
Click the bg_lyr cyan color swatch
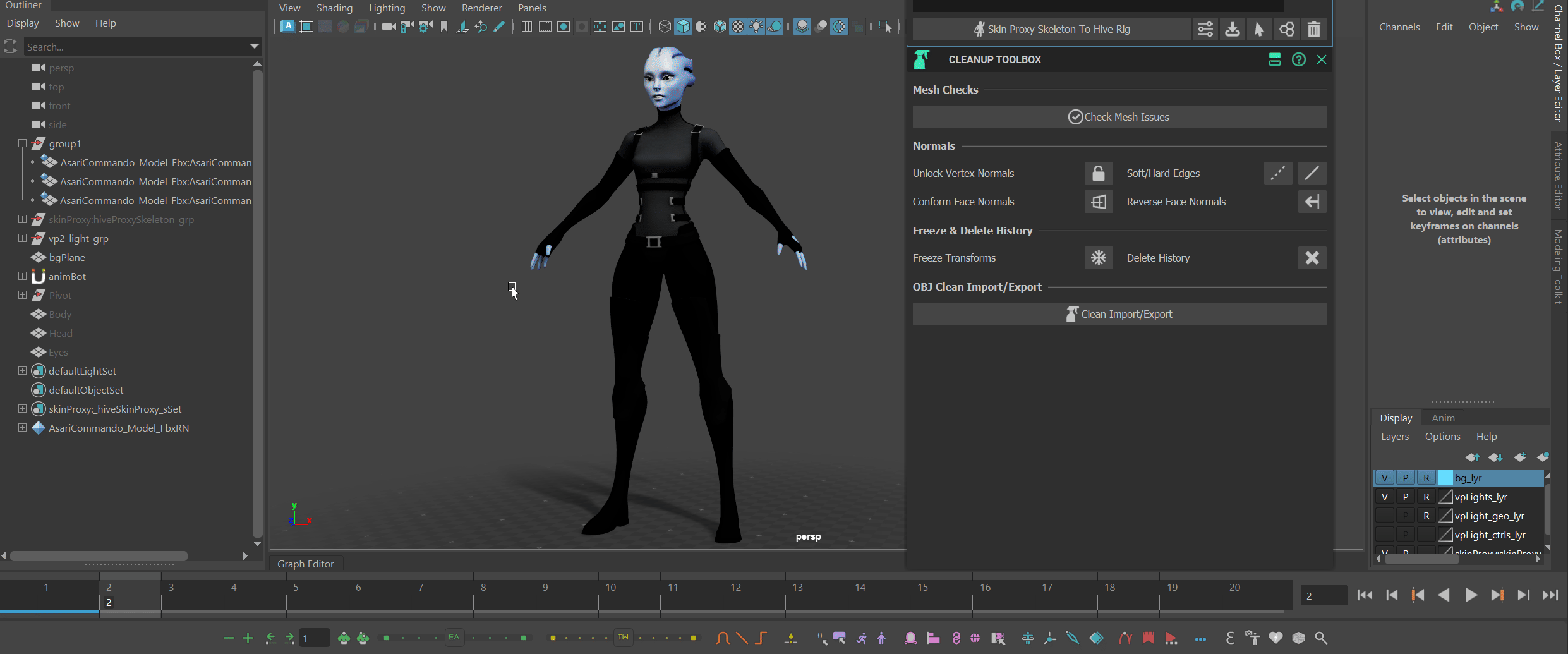point(1445,478)
